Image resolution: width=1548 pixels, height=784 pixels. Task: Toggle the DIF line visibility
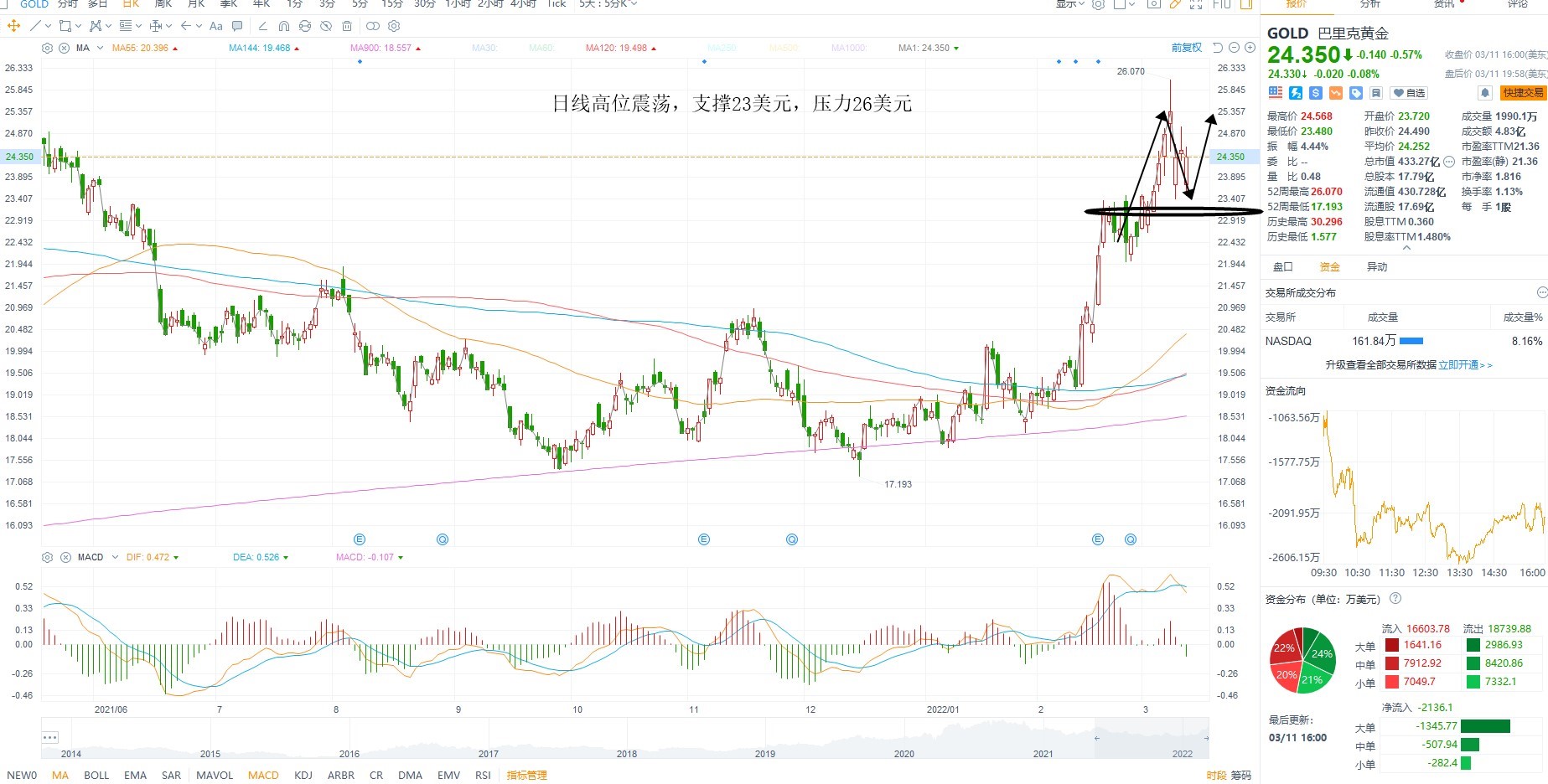click(152, 557)
